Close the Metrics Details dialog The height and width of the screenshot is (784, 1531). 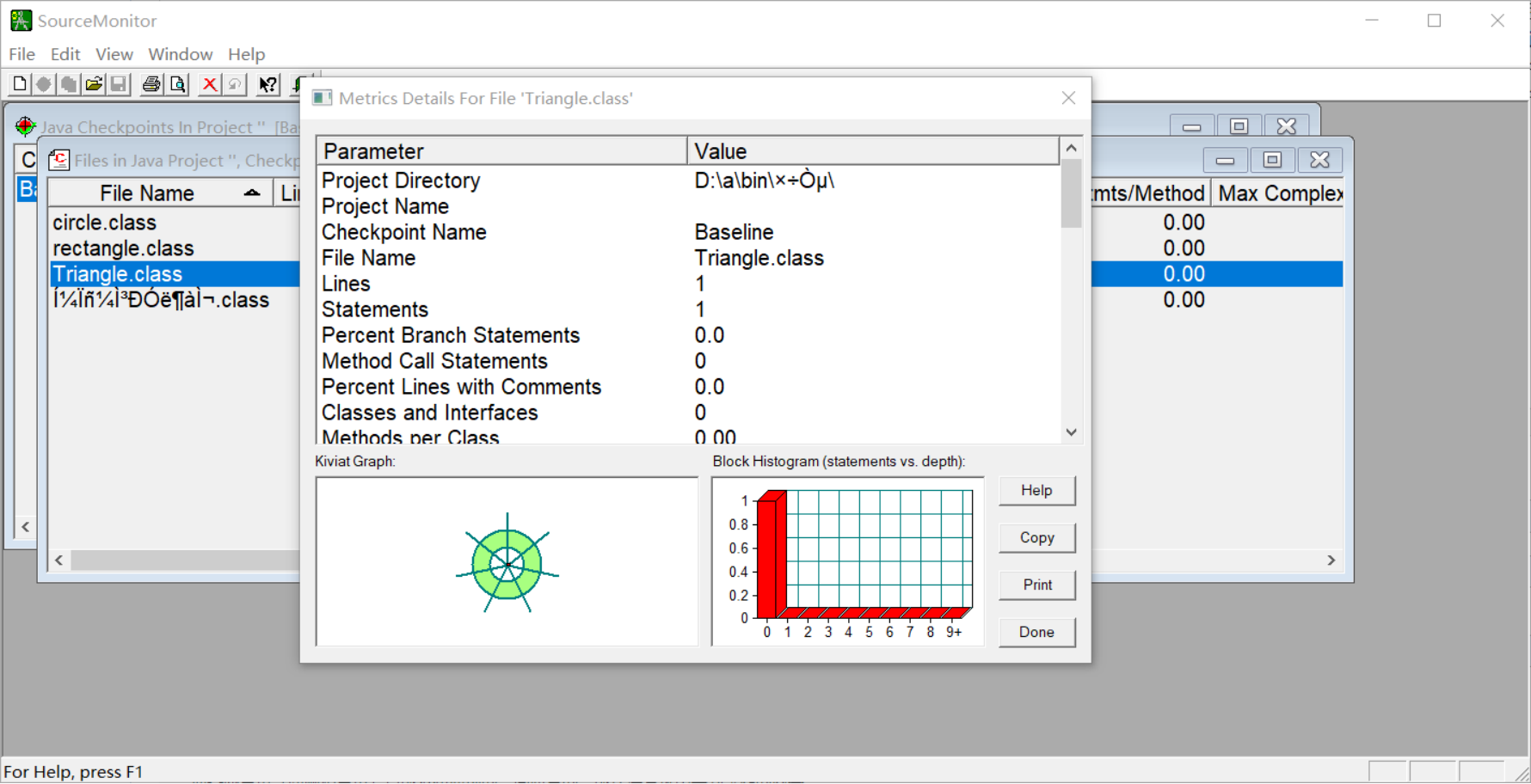tap(1068, 98)
